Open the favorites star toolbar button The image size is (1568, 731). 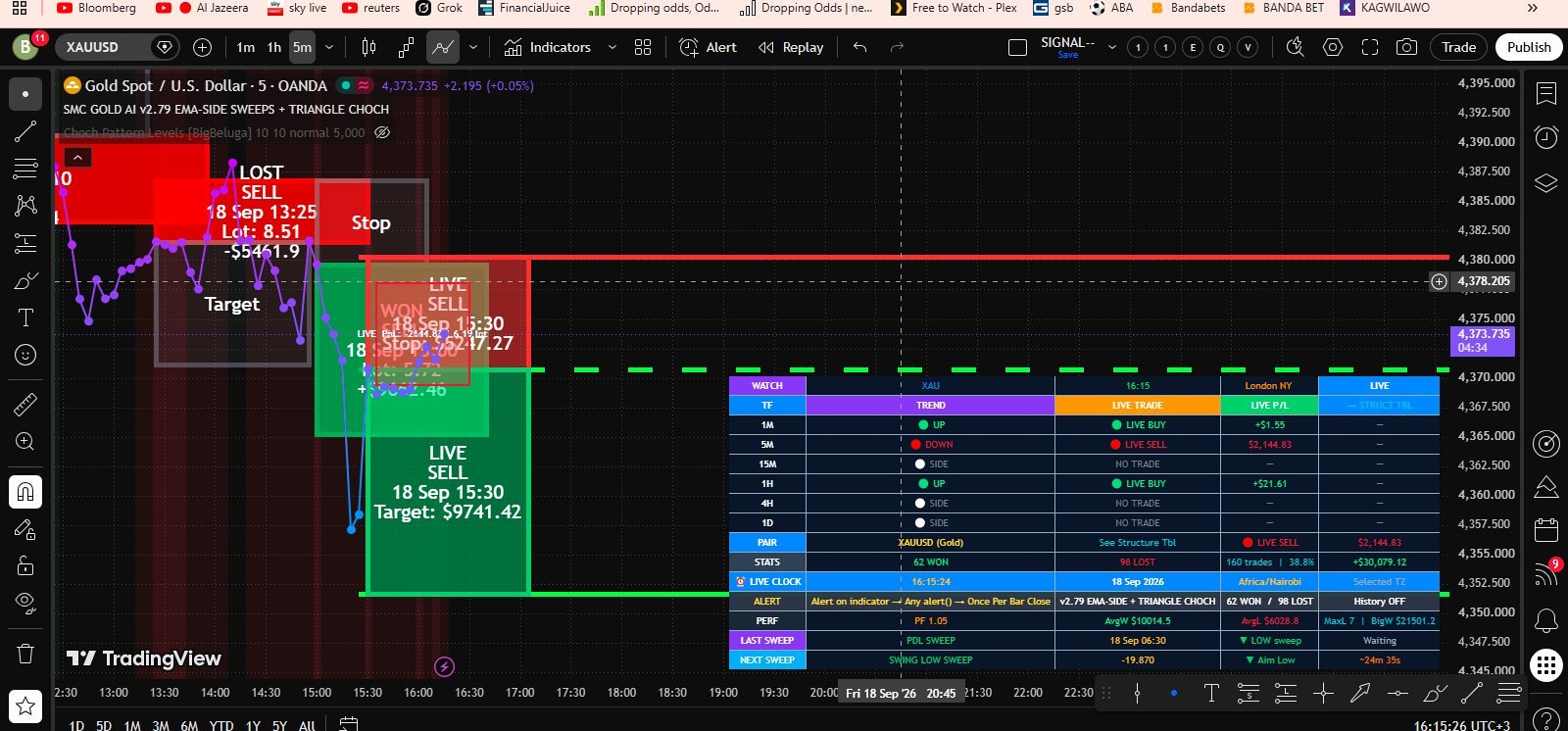pyautogui.click(x=25, y=705)
